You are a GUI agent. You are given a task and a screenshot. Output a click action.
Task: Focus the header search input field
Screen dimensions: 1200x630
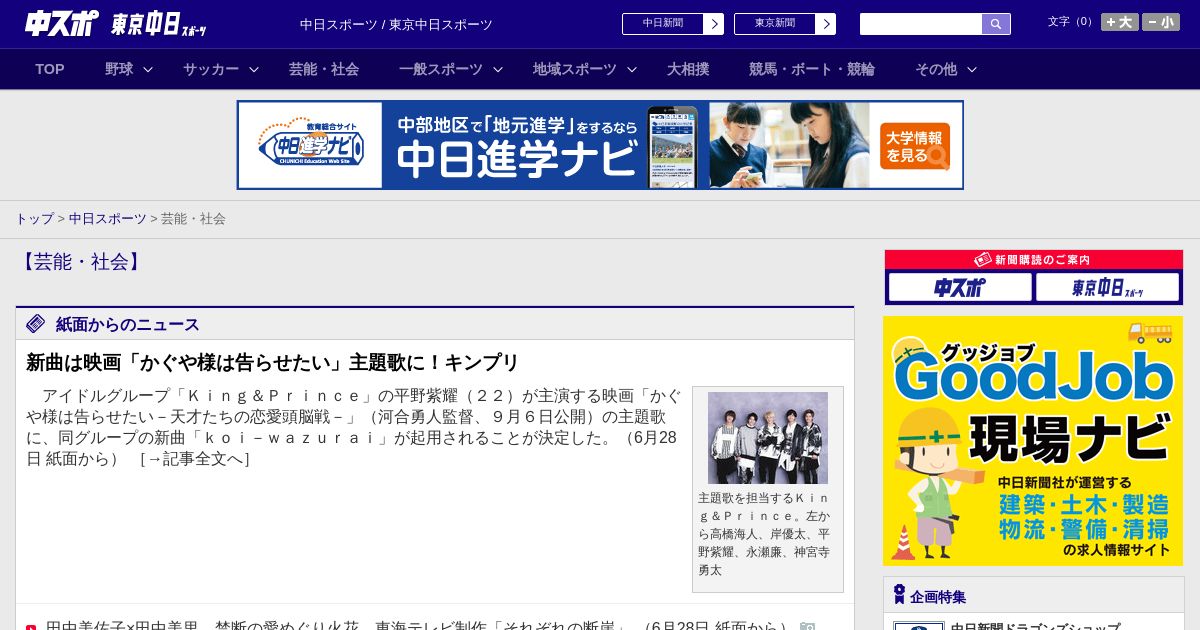(x=921, y=24)
